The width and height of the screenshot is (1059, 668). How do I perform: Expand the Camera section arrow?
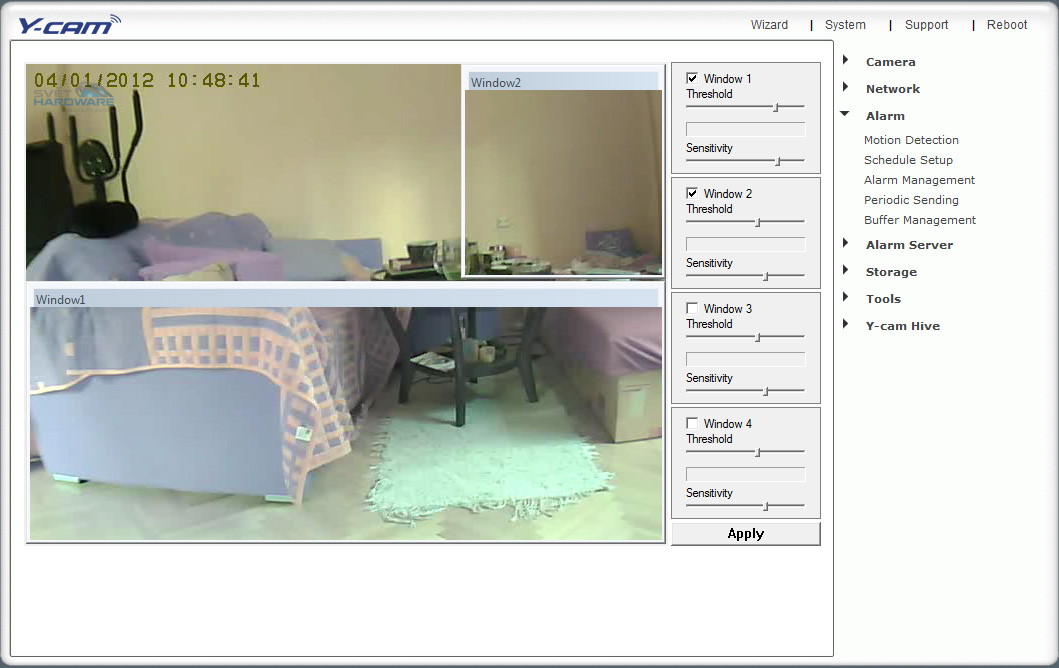tap(846, 61)
